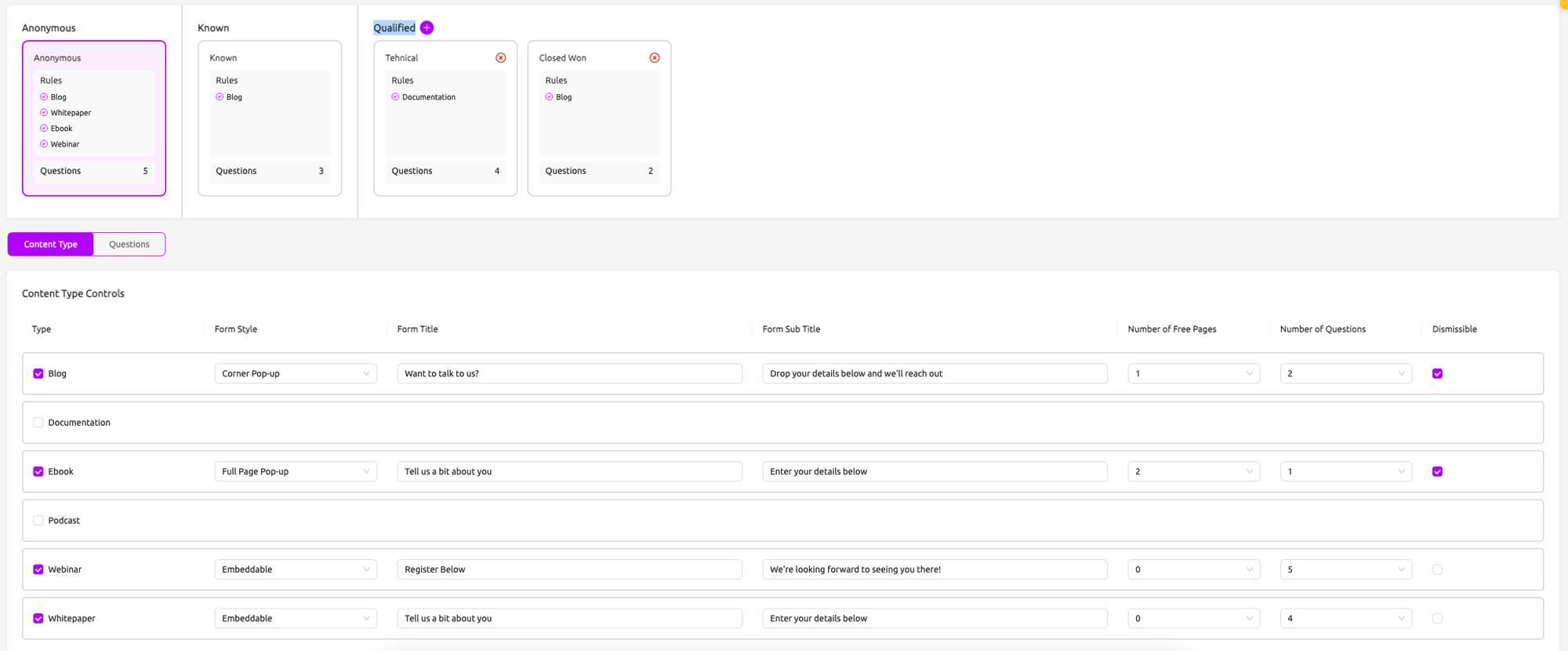Edit the Blog Form Sub Title field
This screenshot has width=1568, height=651.
[935, 373]
